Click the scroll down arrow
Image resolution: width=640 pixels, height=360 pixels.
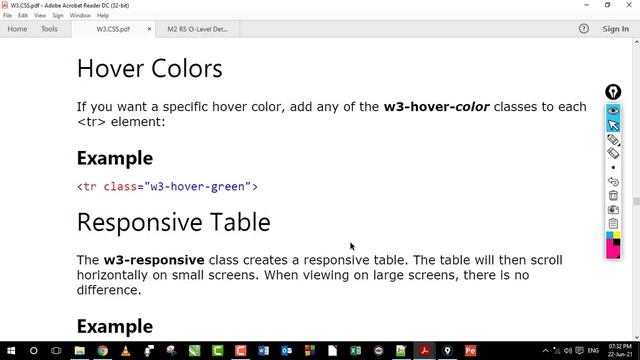[x=636, y=337]
